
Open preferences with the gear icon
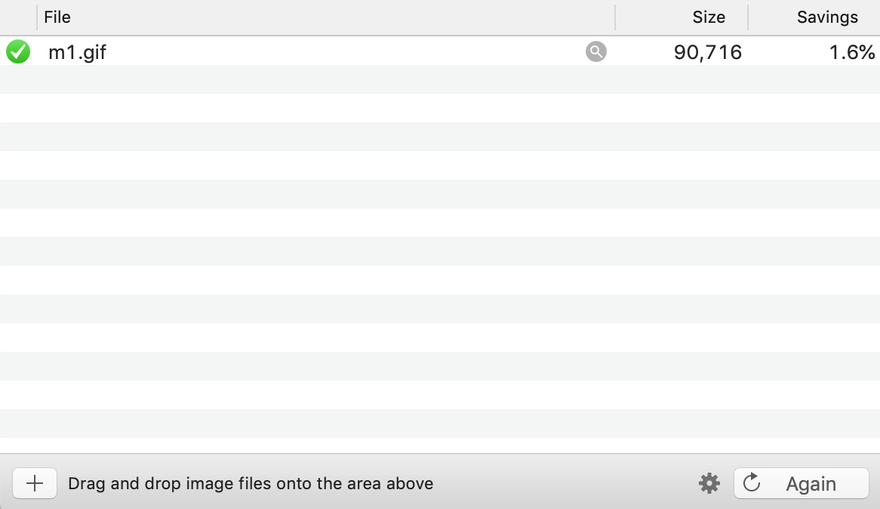tap(709, 483)
